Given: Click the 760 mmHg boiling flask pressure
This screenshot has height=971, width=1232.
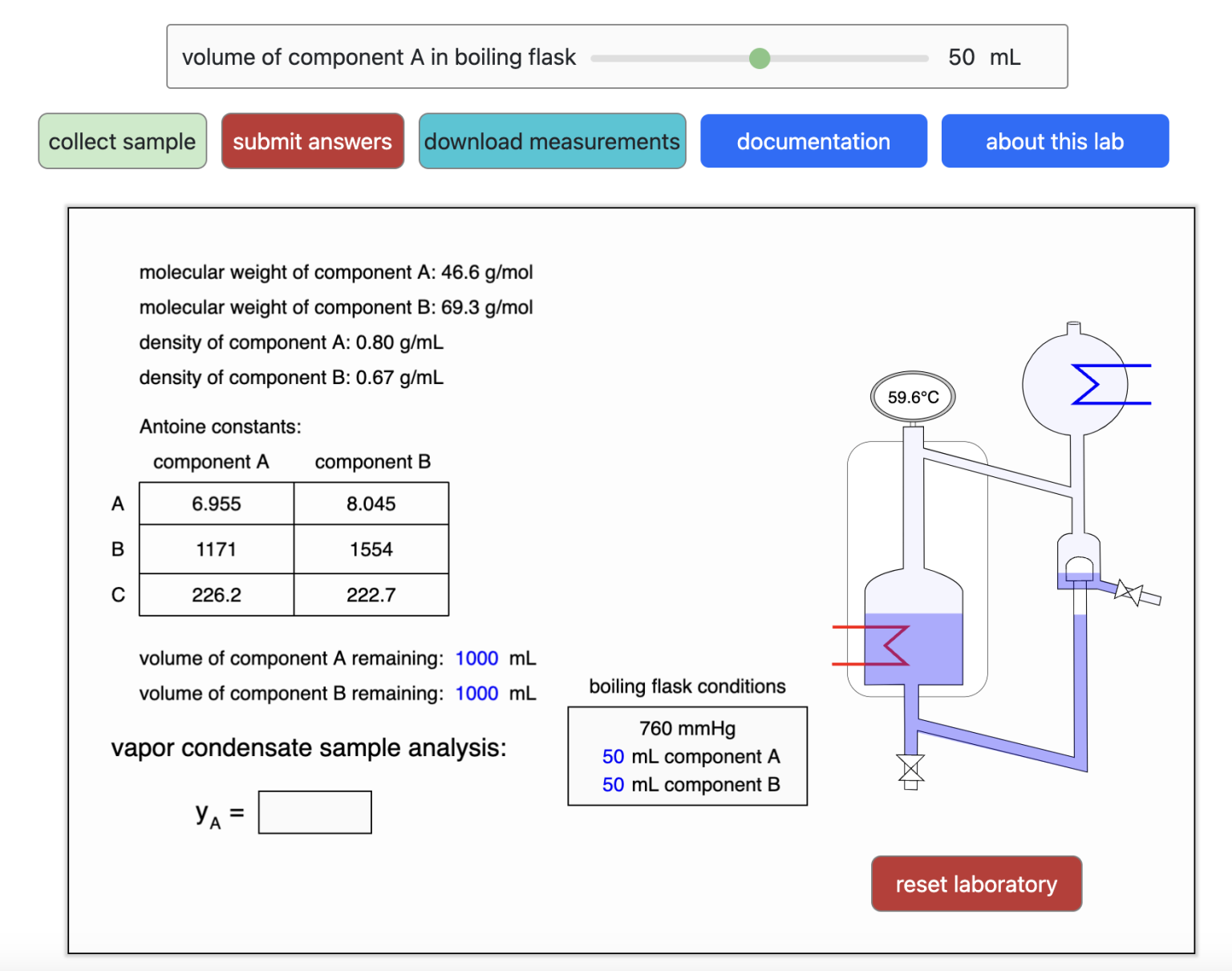Looking at the screenshot, I should 687,728.
